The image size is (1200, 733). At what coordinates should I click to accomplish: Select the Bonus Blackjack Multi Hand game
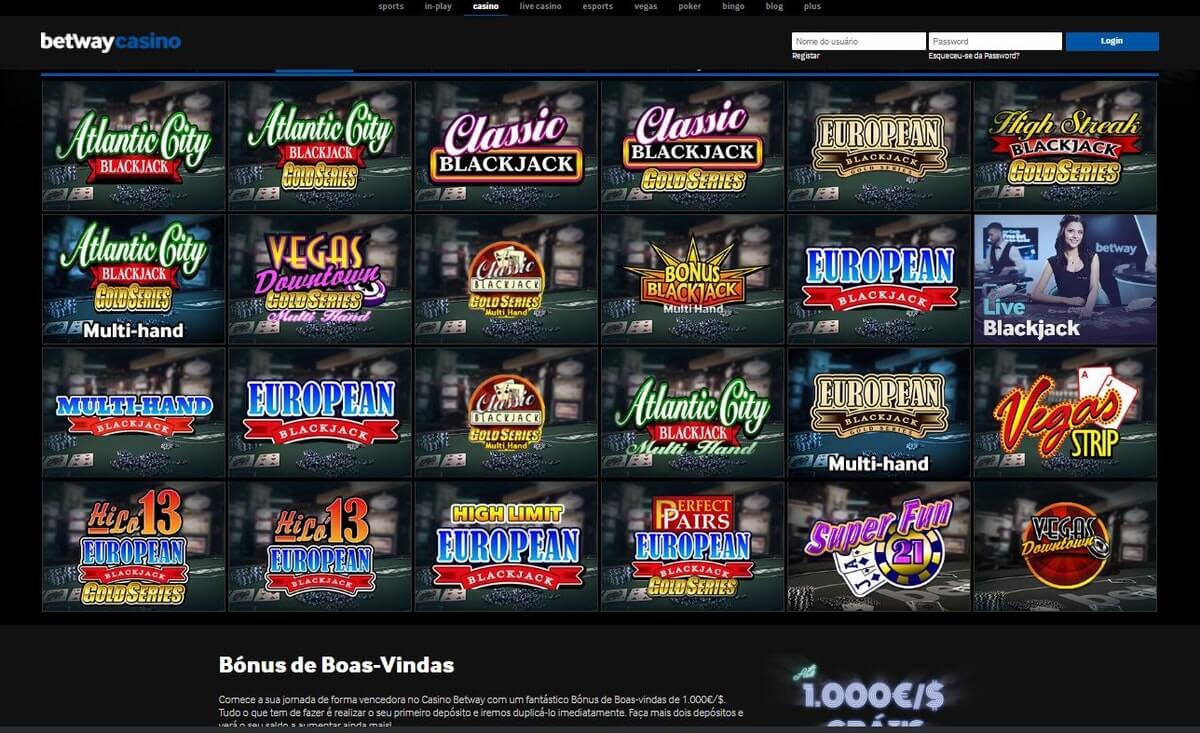point(692,279)
